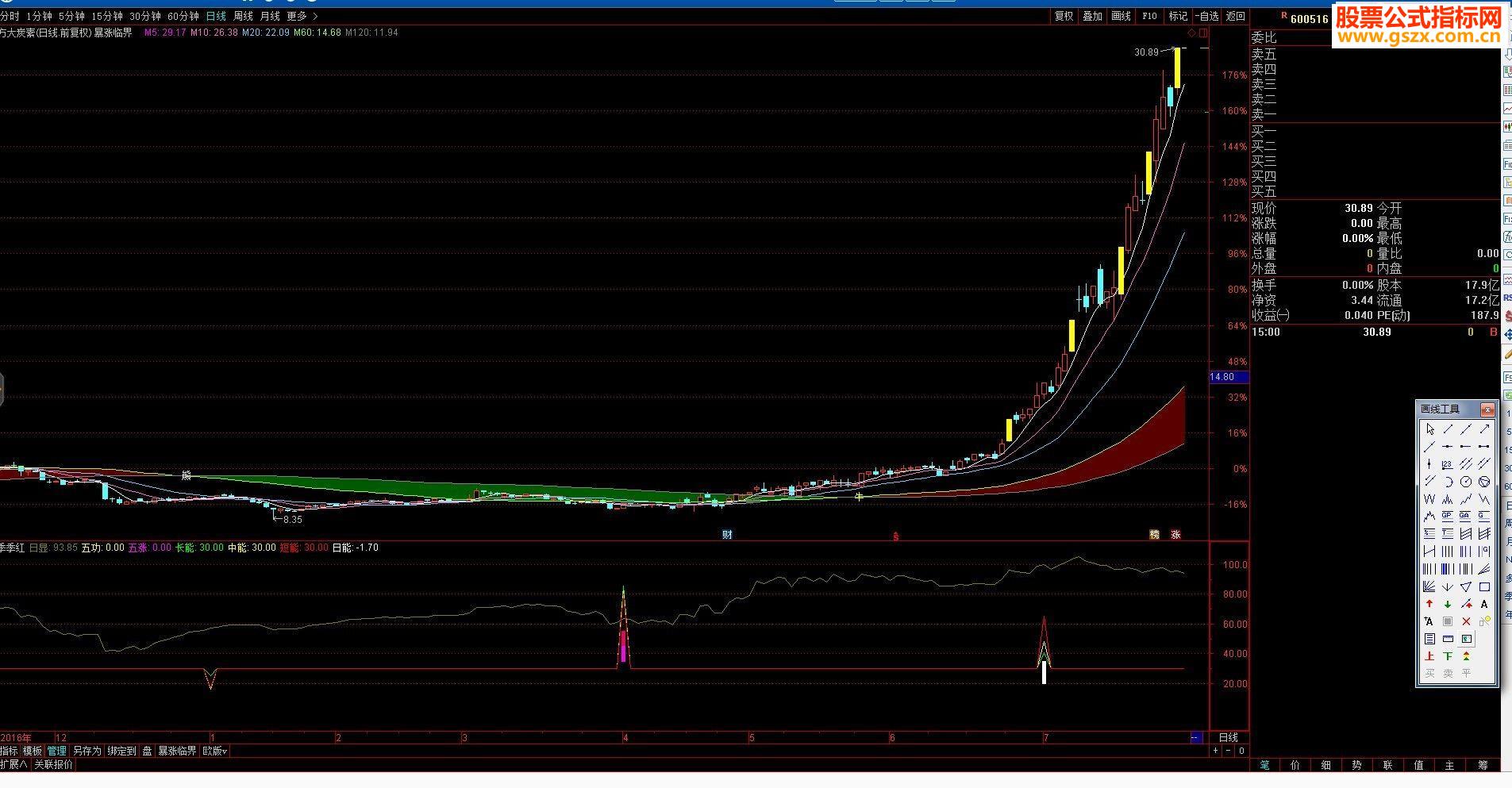Image resolution: width=1512 pixels, height=788 pixels.
Task: Select the +A text insertion tool
Action: (x=1429, y=621)
